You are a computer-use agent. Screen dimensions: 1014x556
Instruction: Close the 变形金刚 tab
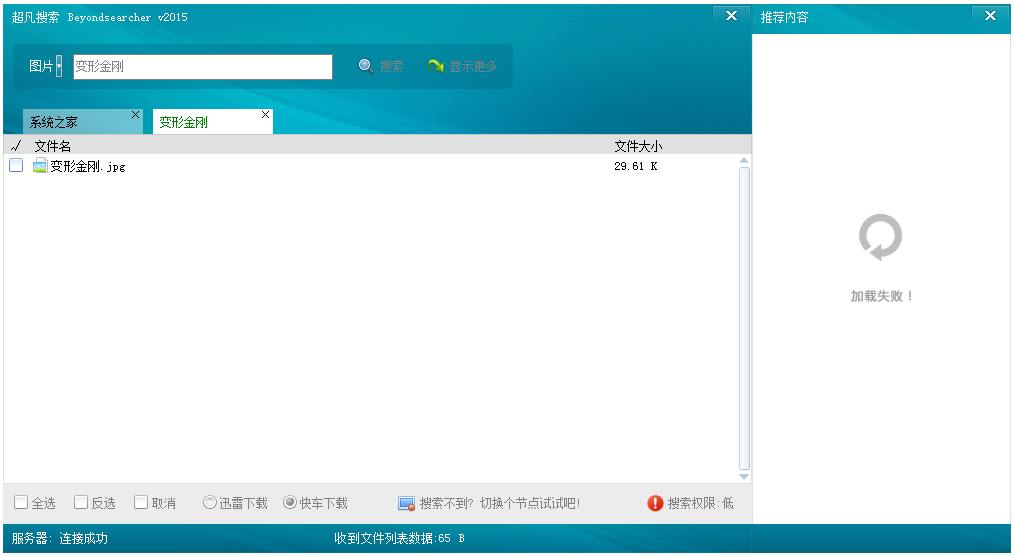[265, 114]
